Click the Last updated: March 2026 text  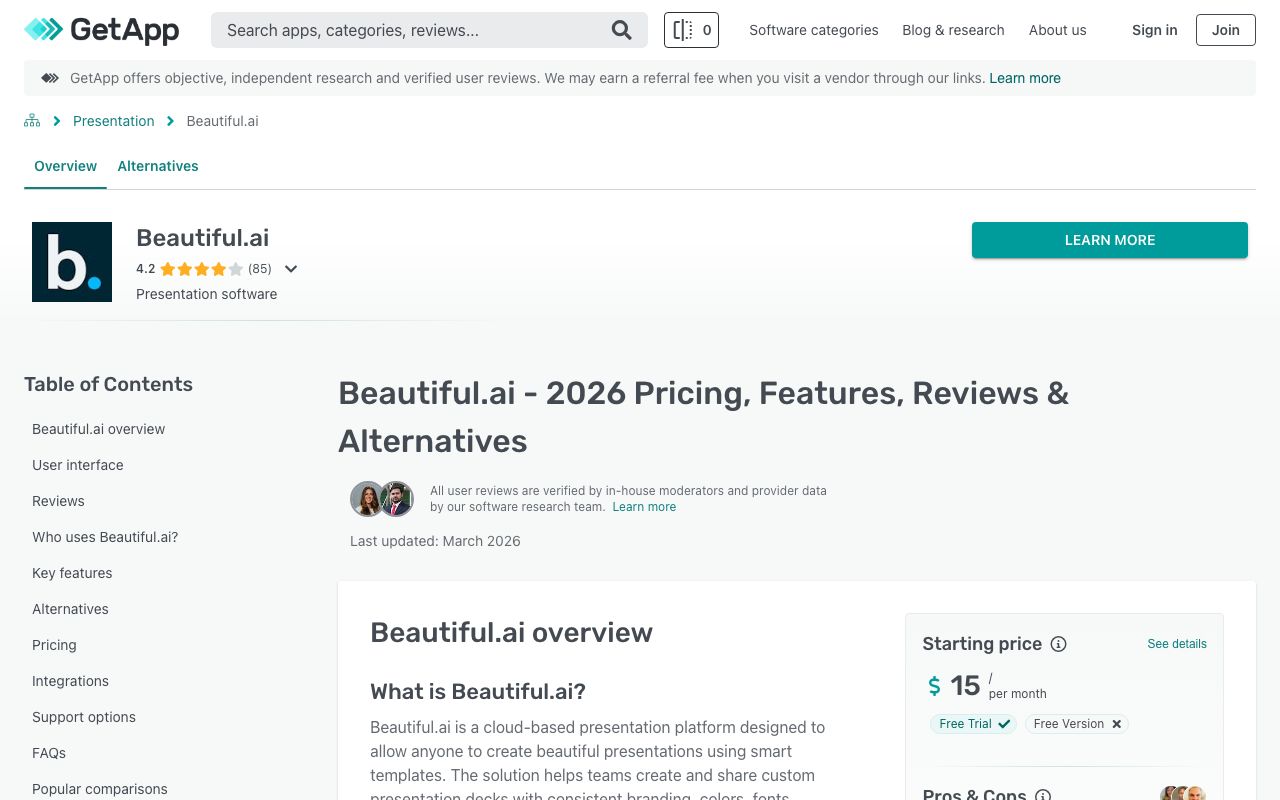click(x=435, y=541)
